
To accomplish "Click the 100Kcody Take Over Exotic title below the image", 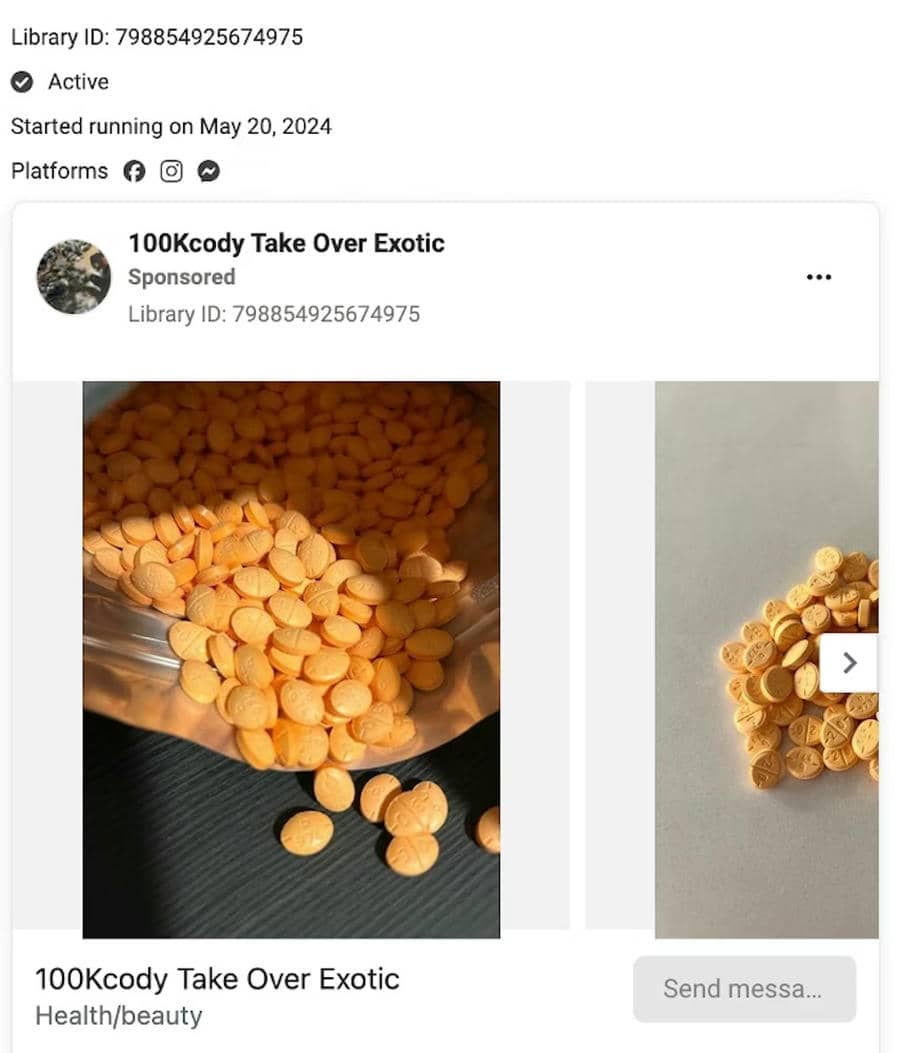I will coord(217,978).
